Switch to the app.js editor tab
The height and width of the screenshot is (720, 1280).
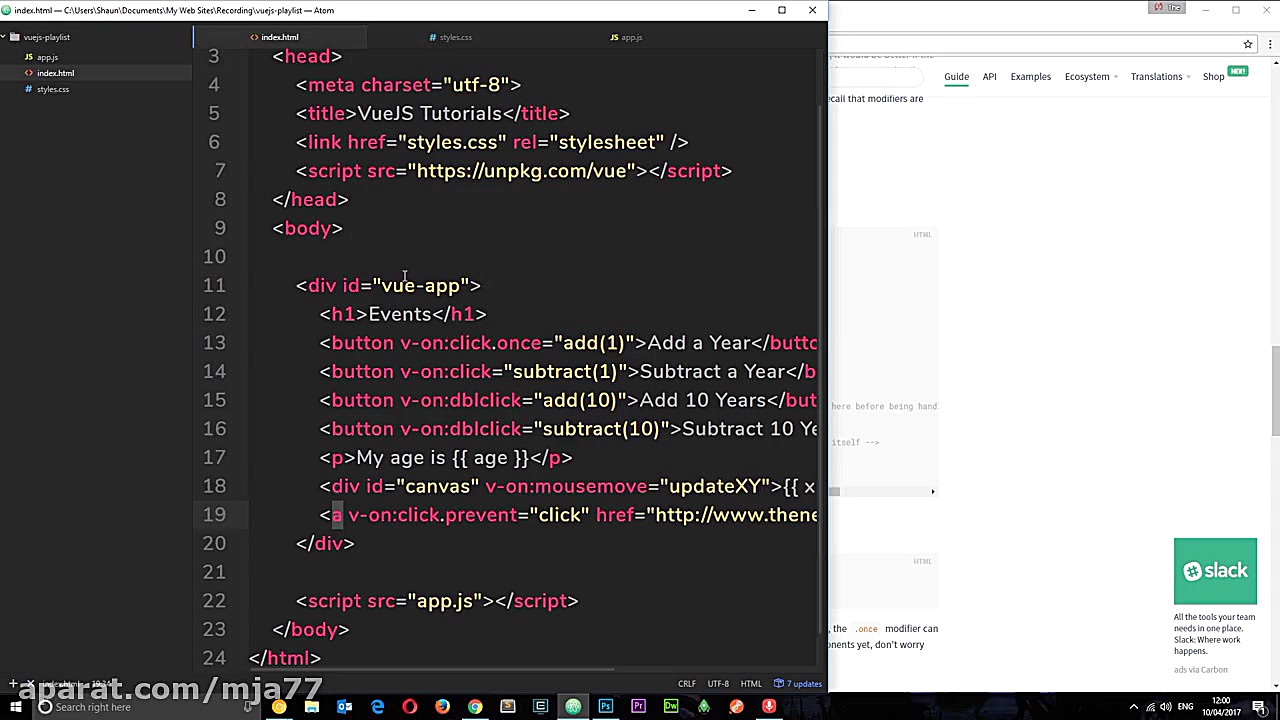pos(630,37)
